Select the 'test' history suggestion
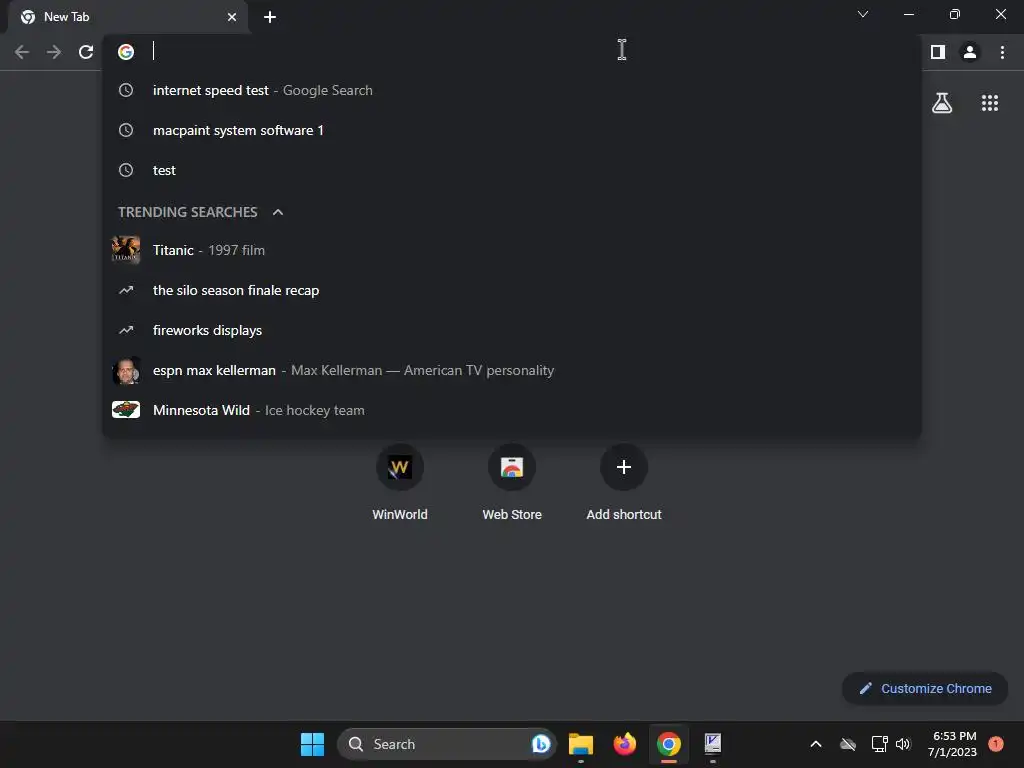 (512, 170)
